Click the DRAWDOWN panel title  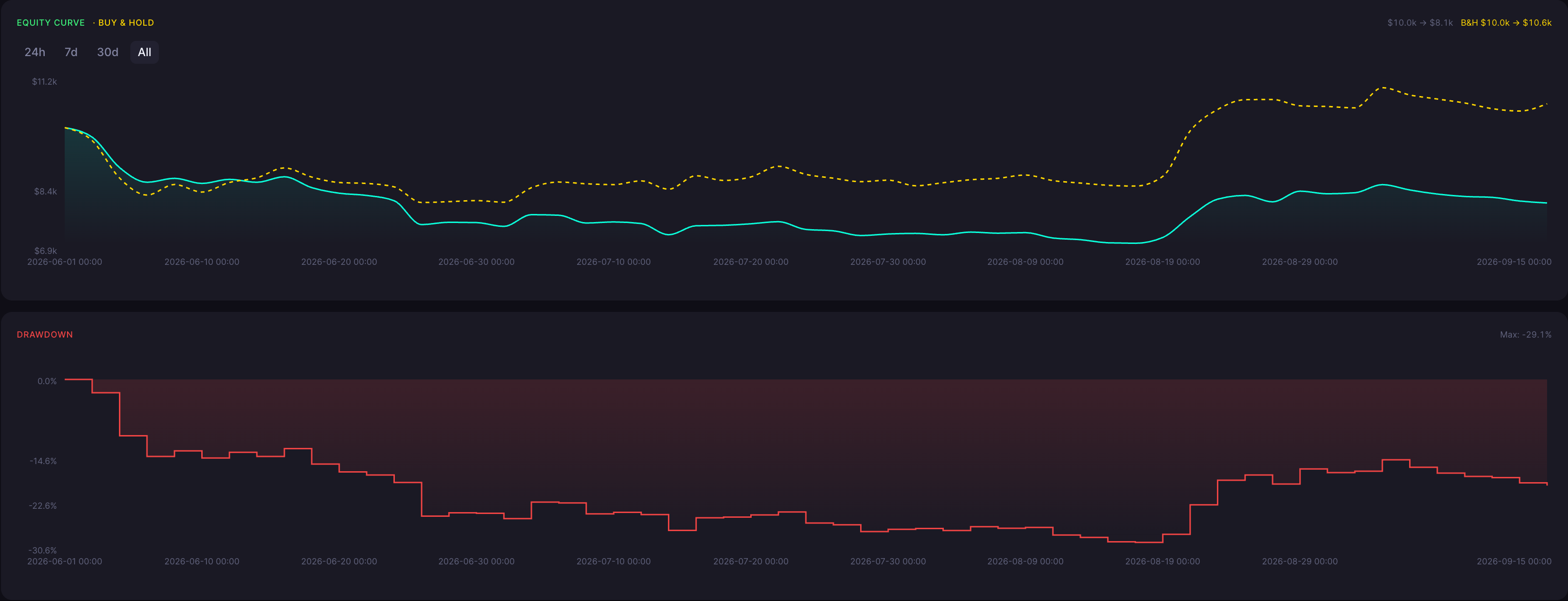pos(44,335)
